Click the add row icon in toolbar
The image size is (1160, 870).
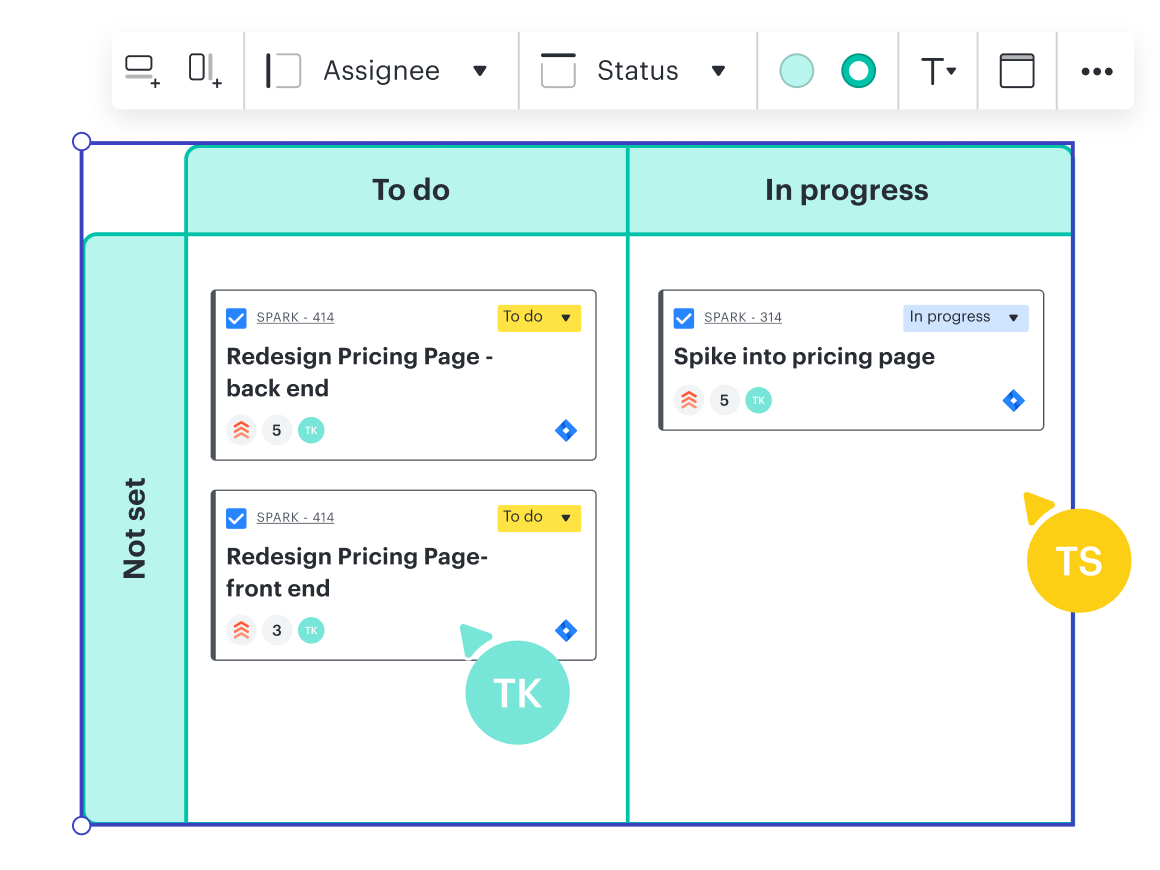pos(141,71)
